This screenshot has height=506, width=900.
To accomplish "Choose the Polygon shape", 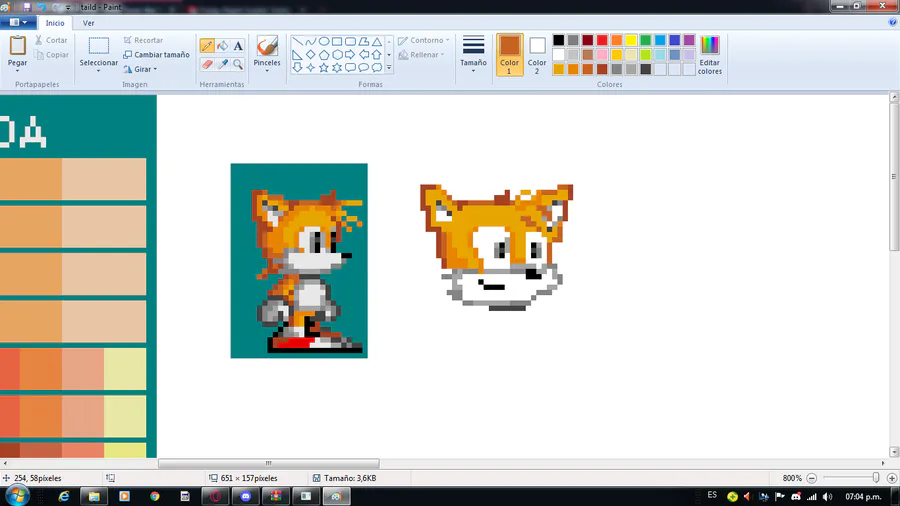I will [x=363, y=41].
